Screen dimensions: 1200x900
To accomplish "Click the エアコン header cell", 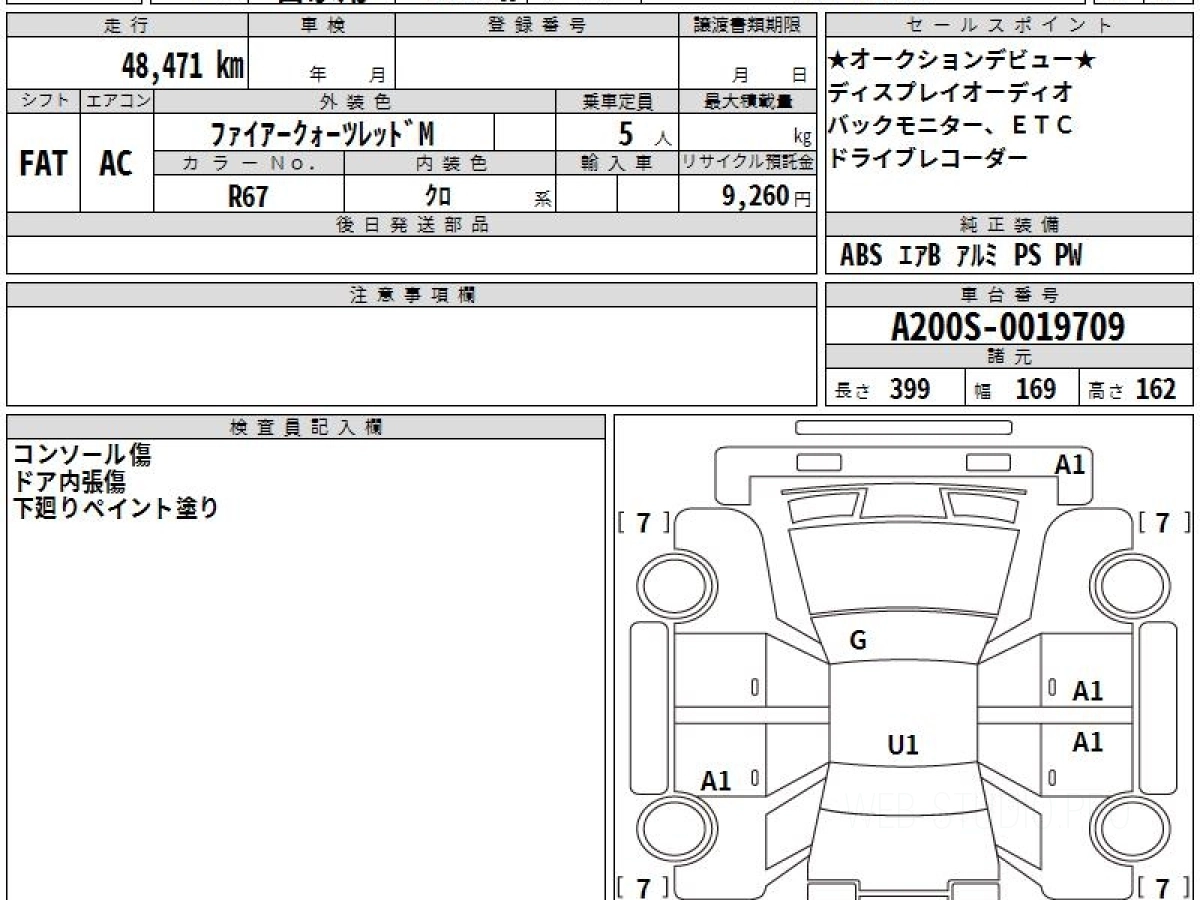I will 117,101.
